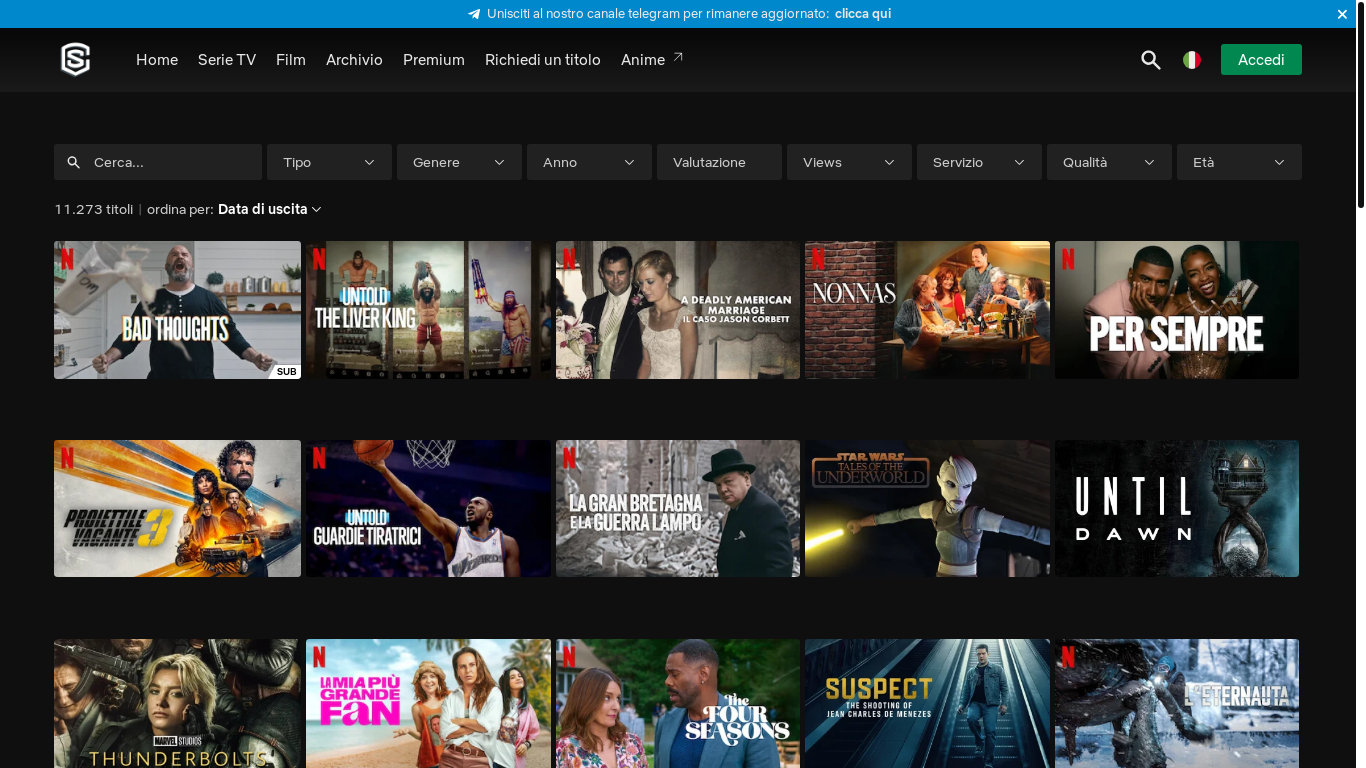
Task: Open La mia più grande fan card
Action: 428,704
